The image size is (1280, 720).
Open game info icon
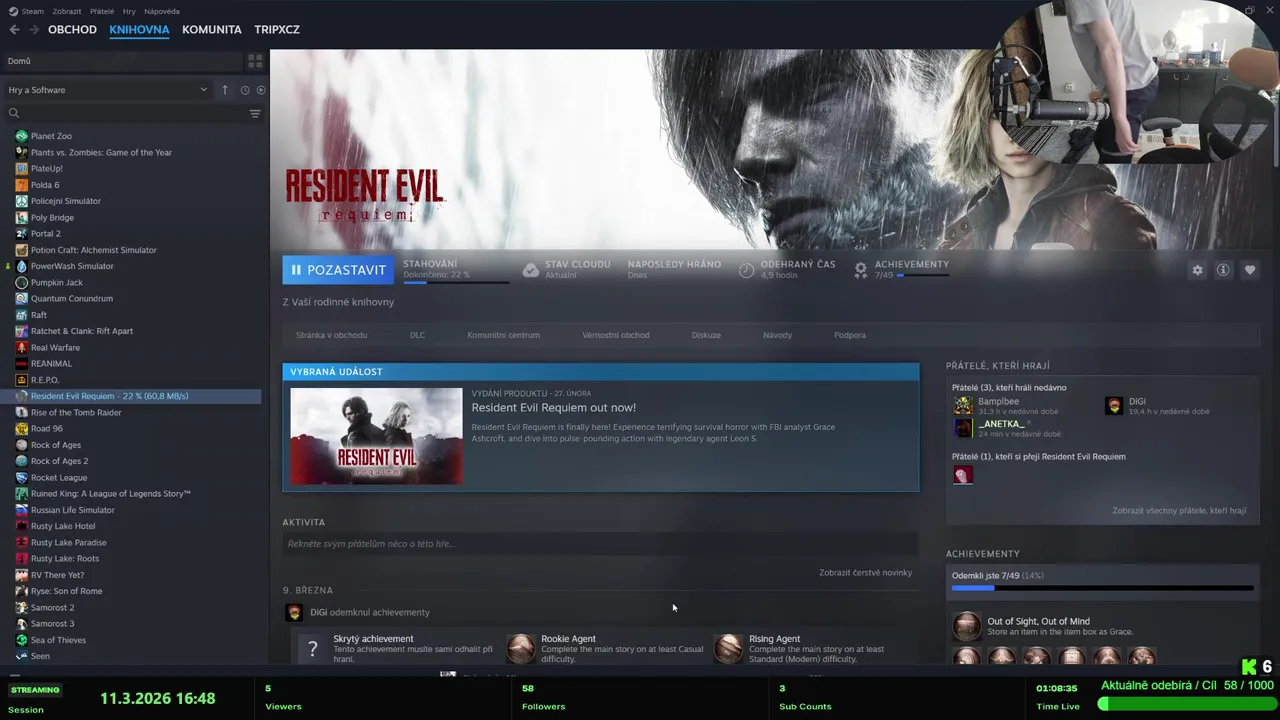[x=1223, y=270]
